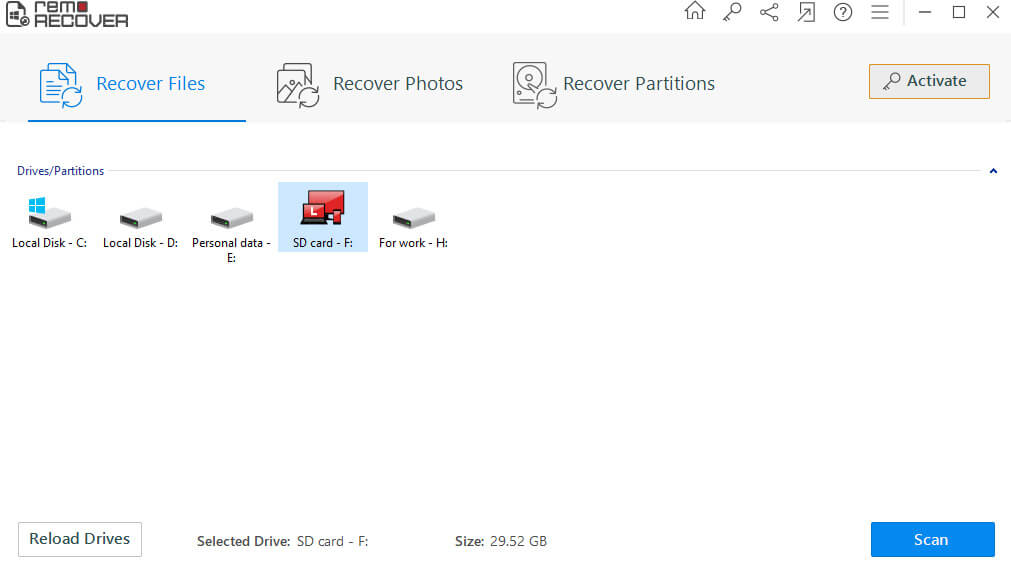Viewport: 1011px width, 571px height.
Task: Minimize the Remo Recover window
Action: pos(925,12)
